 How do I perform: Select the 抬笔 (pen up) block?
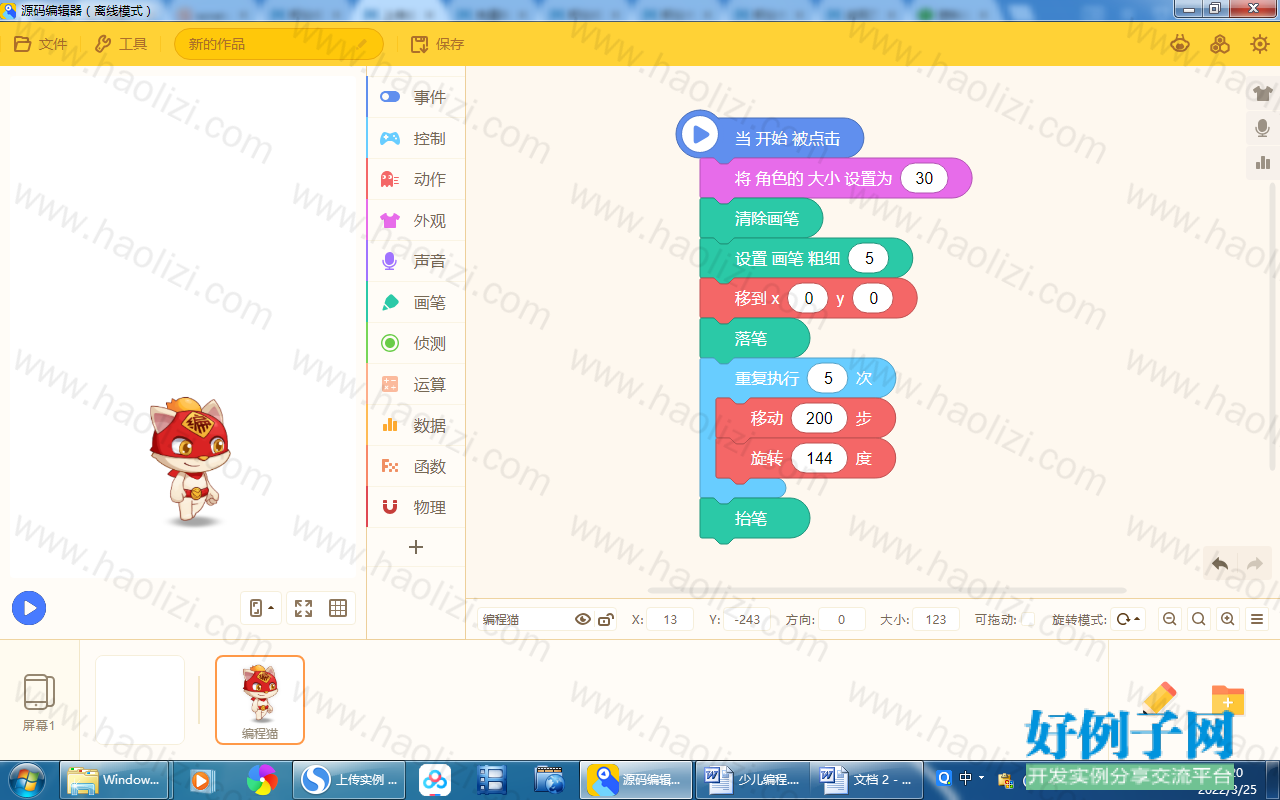[x=754, y=518]
